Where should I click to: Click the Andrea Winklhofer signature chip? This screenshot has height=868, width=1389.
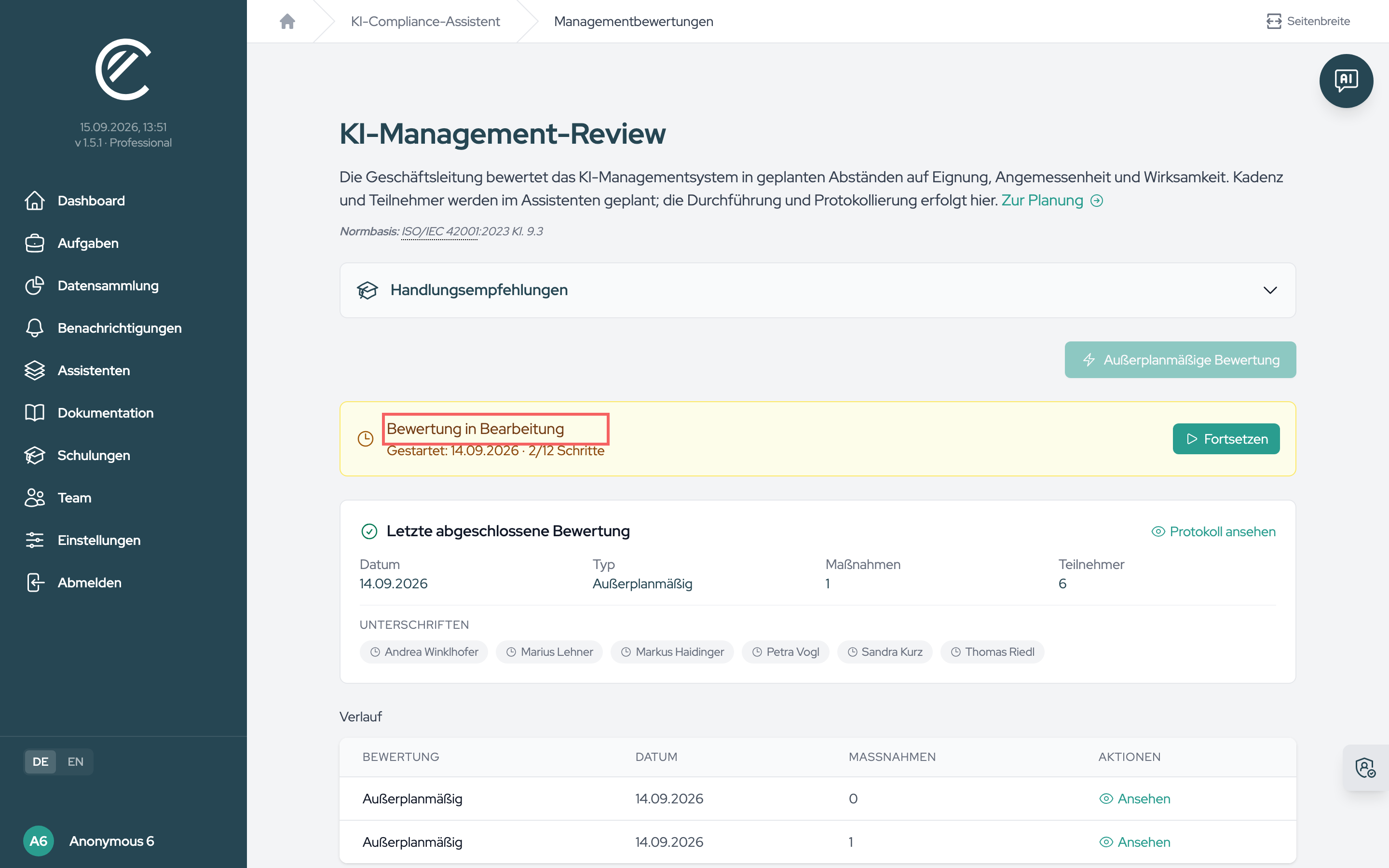point(423,651)
